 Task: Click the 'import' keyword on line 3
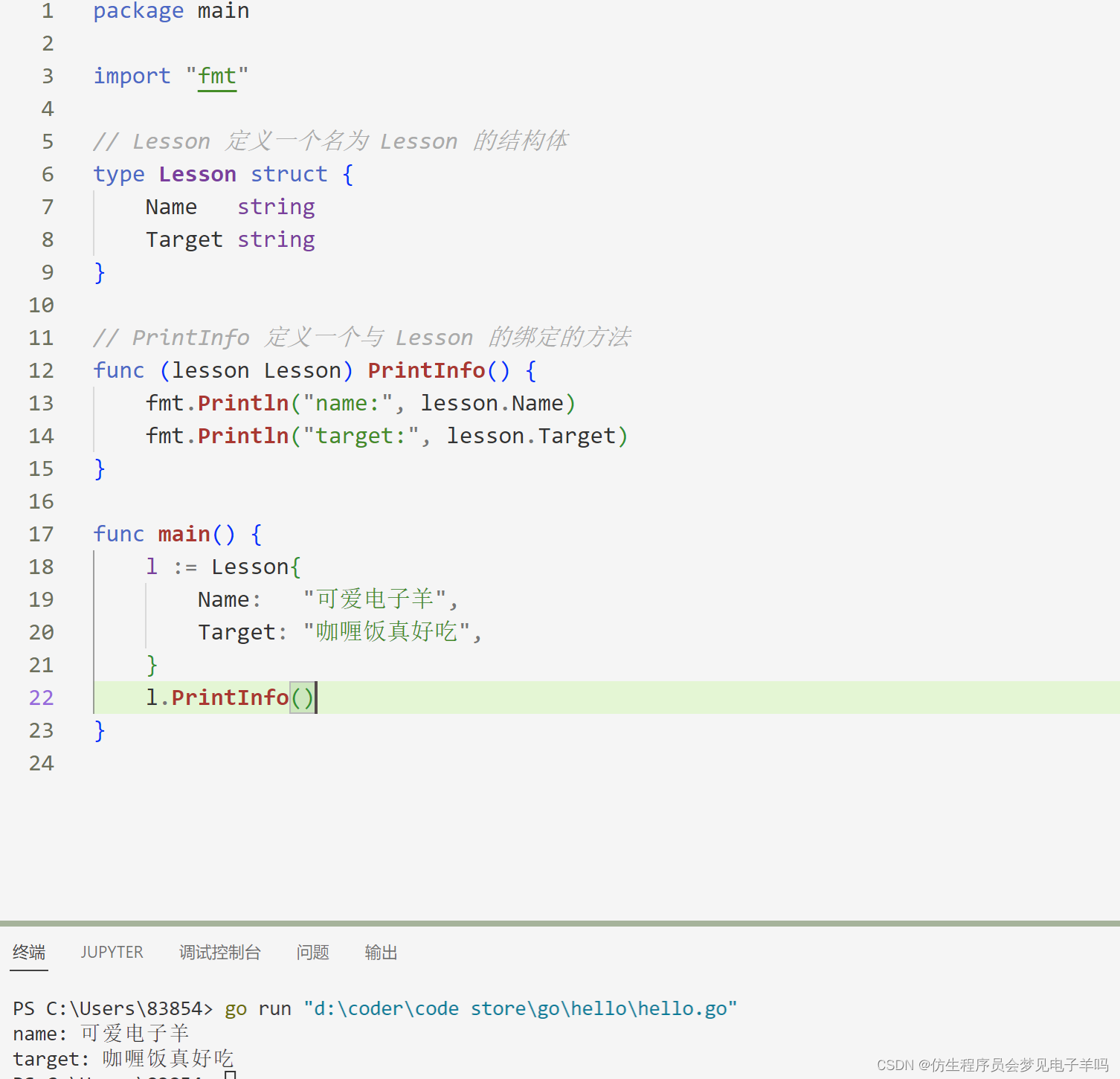click(132, 76)
